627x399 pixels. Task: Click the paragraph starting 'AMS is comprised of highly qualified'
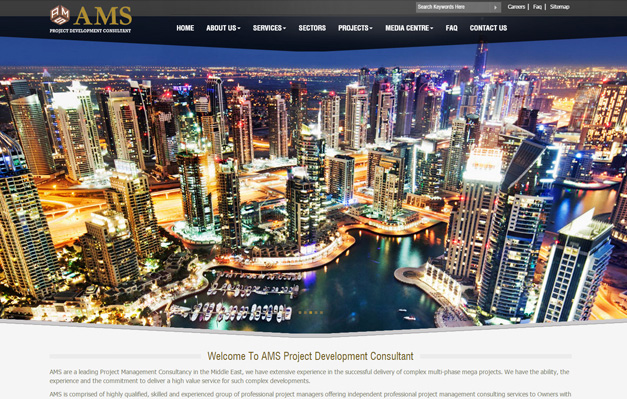coord(310,395)
